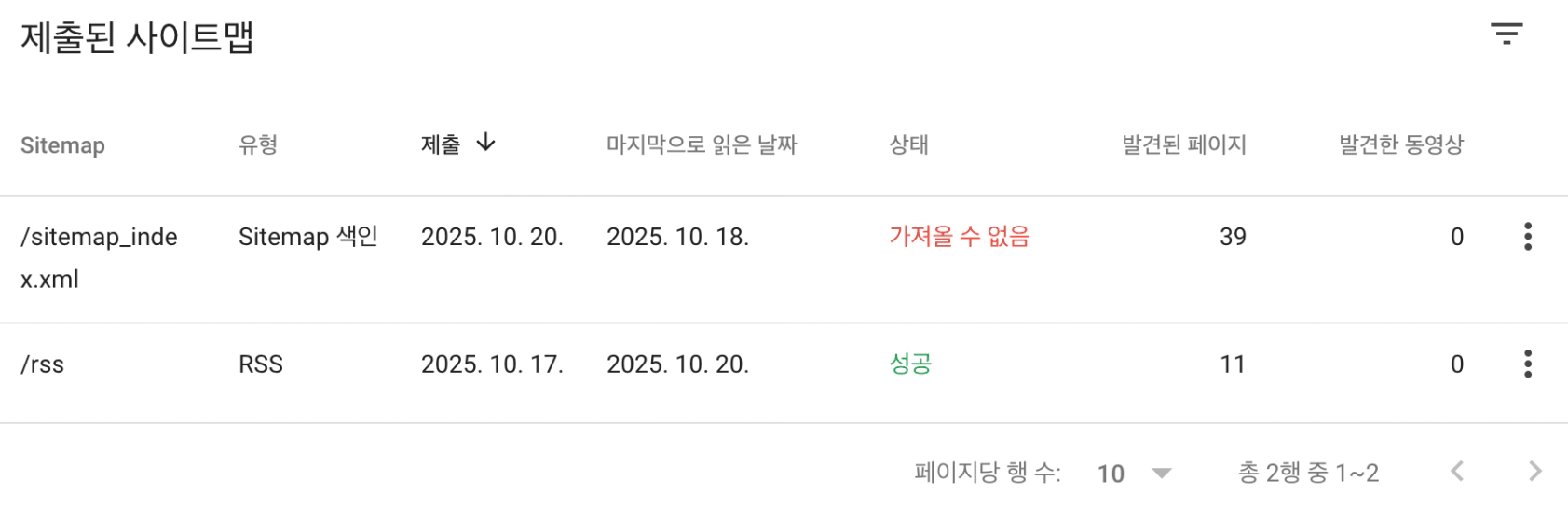Sort by 발견한 동영상 column header
Screen dimensions: 1568x508
tap(1400, 145)
